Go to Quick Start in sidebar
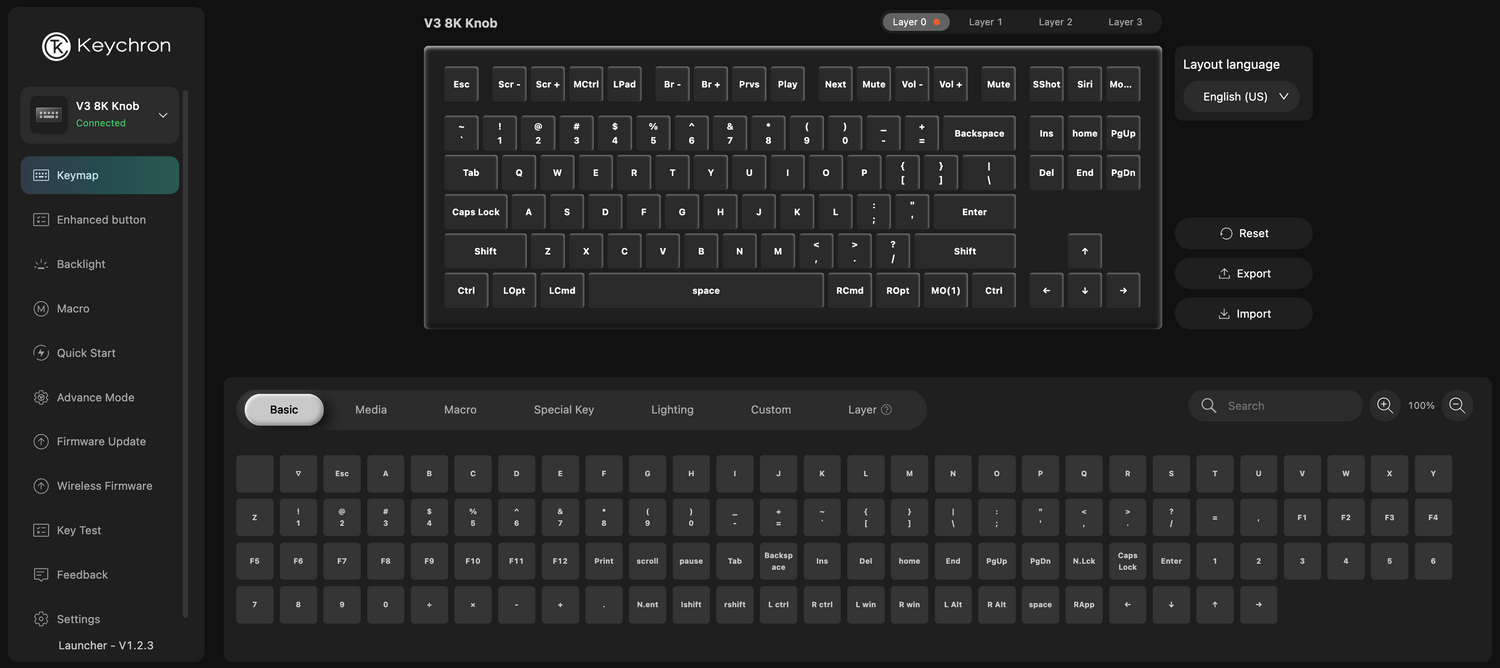 [x=86, y=353]
